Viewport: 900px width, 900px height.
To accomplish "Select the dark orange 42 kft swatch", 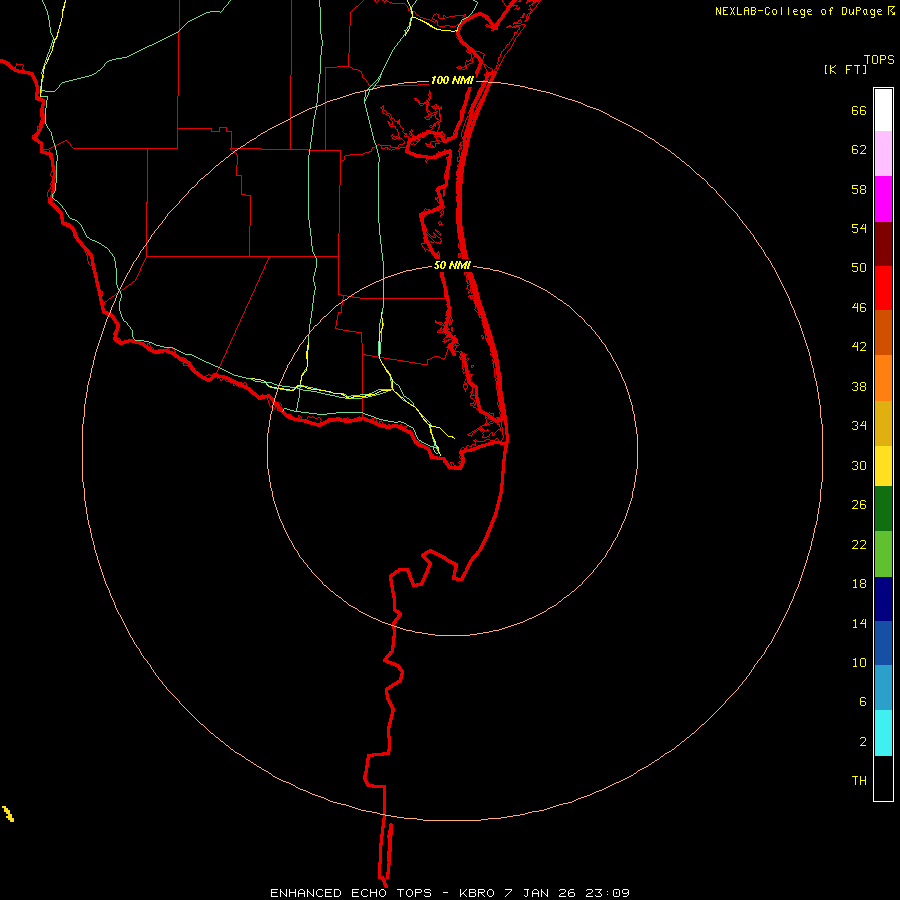I will click(883, 332).
